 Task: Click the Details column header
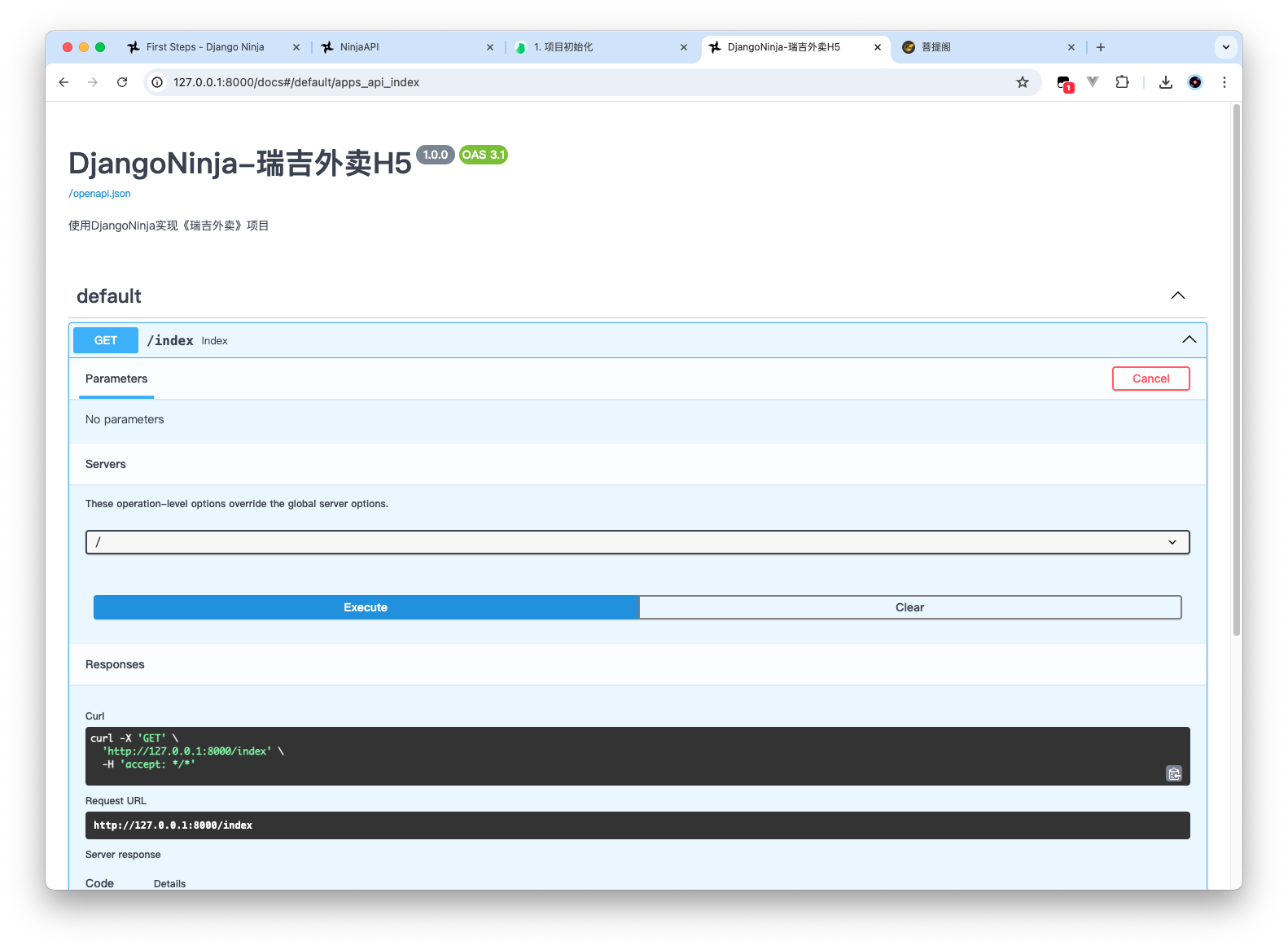[170, 884]
